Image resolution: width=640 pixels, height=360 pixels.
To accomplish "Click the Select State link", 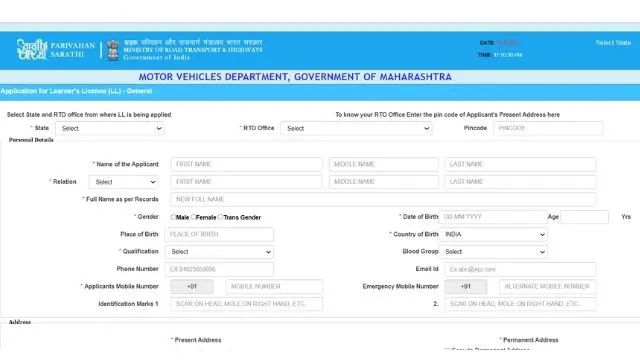I will coord(613,42).
